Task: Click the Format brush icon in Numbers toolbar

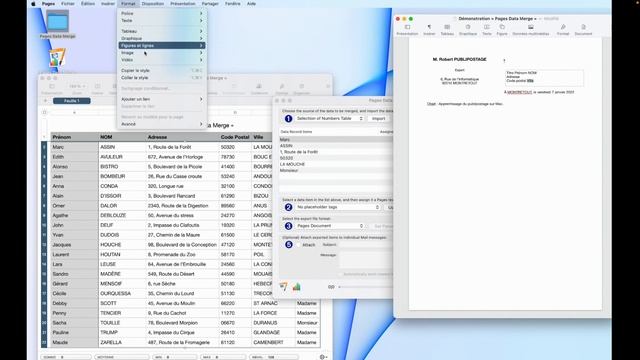Action: click(282, 87)
